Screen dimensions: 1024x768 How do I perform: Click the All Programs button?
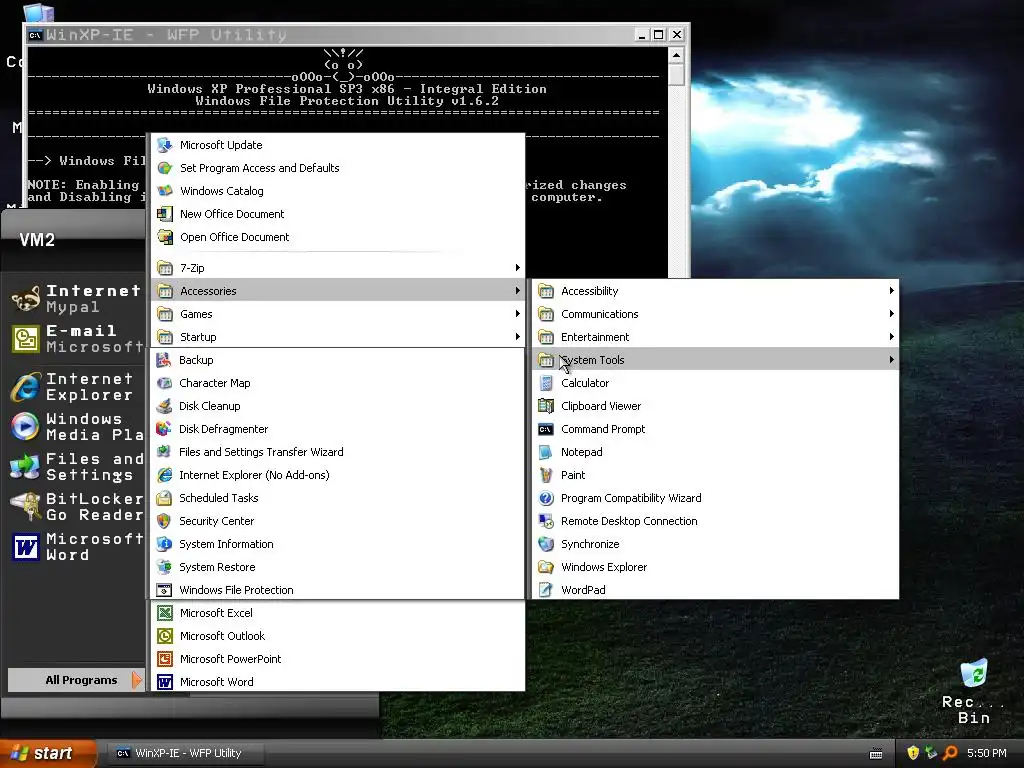coord(76,680)
